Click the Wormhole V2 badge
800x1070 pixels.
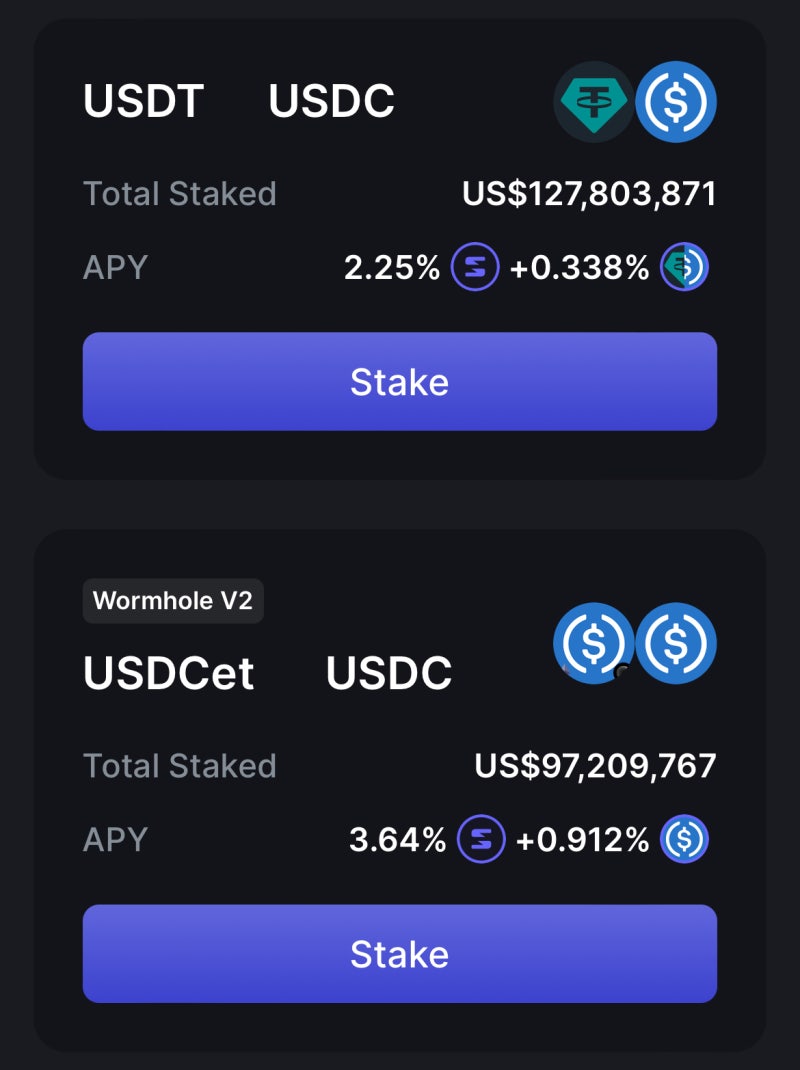pyautogui.click(x=173, y=601)
